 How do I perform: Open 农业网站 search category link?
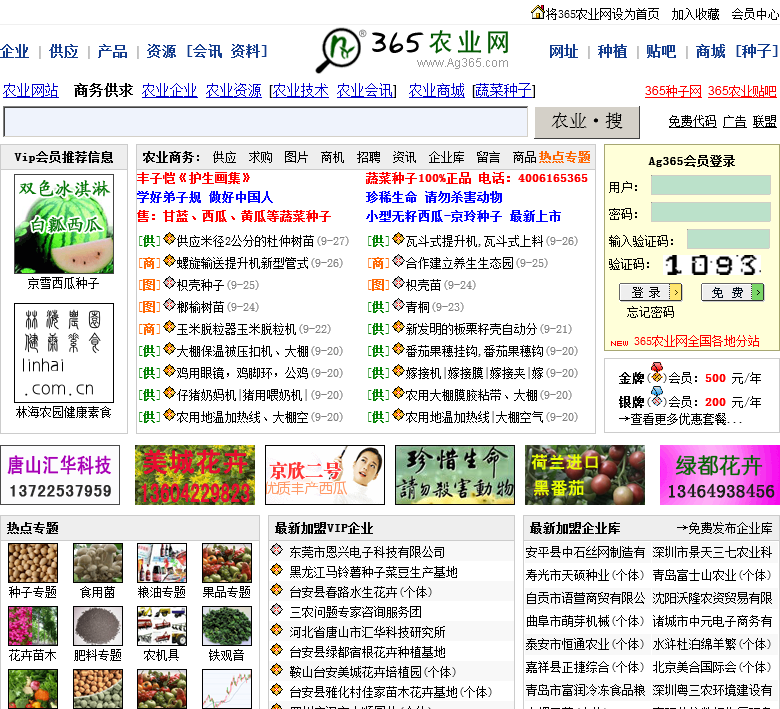(x=30, y=91)
